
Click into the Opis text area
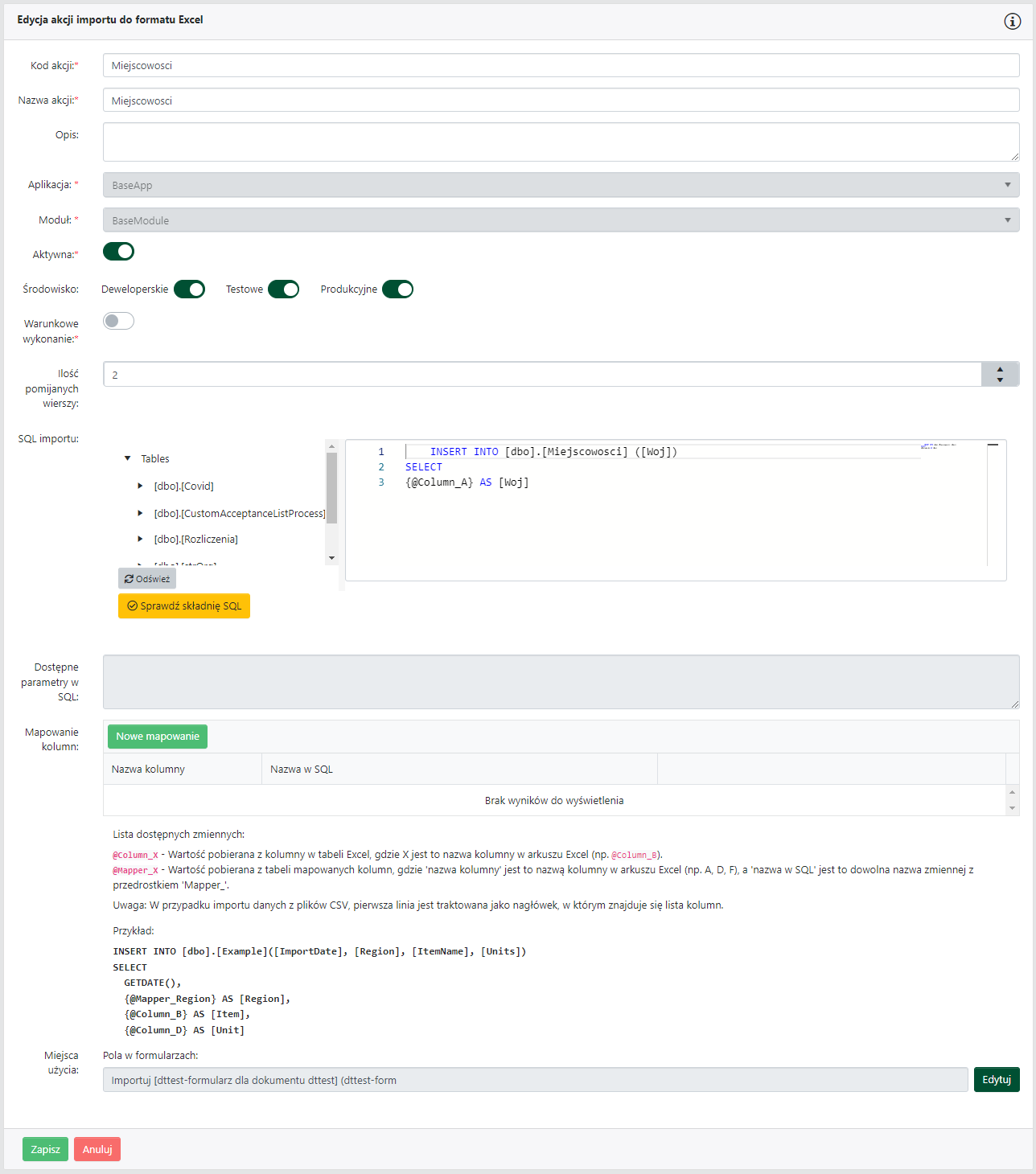[561, 142]
